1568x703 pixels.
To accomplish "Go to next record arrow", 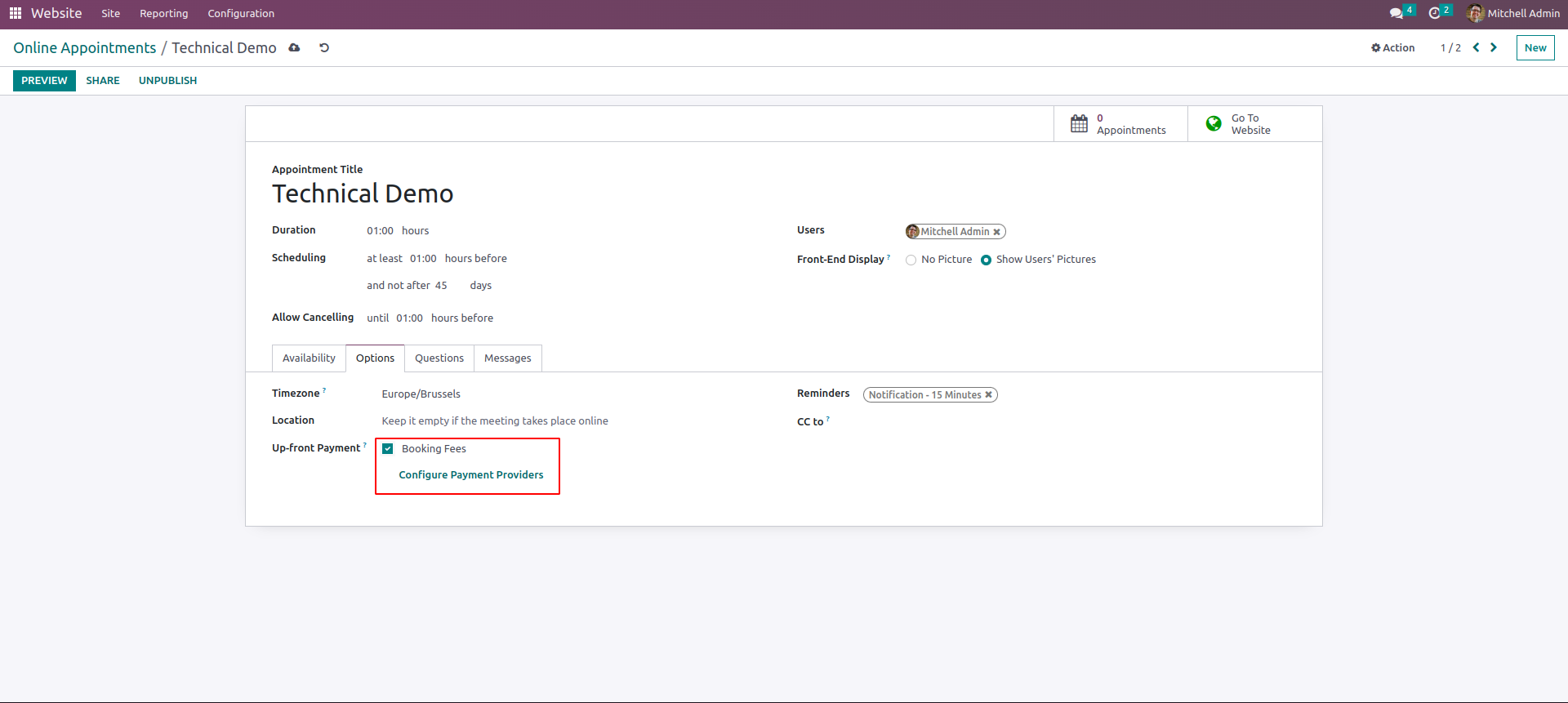I will [x=1494, y=47].
